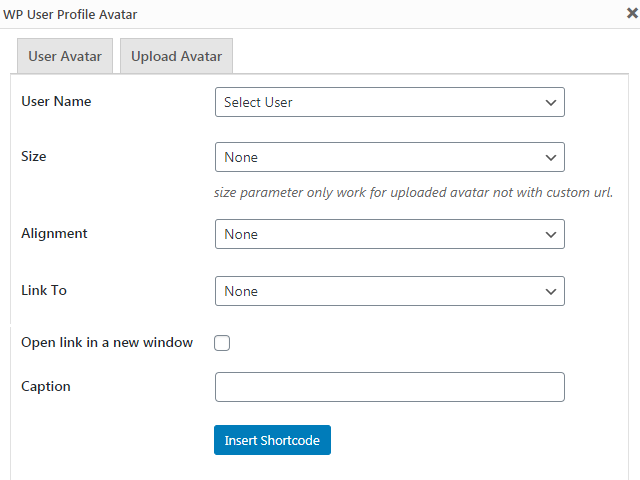This screenshot has width=640, height=480.
Task: Switch to the Upload Avatar tab
Action: 176,56
